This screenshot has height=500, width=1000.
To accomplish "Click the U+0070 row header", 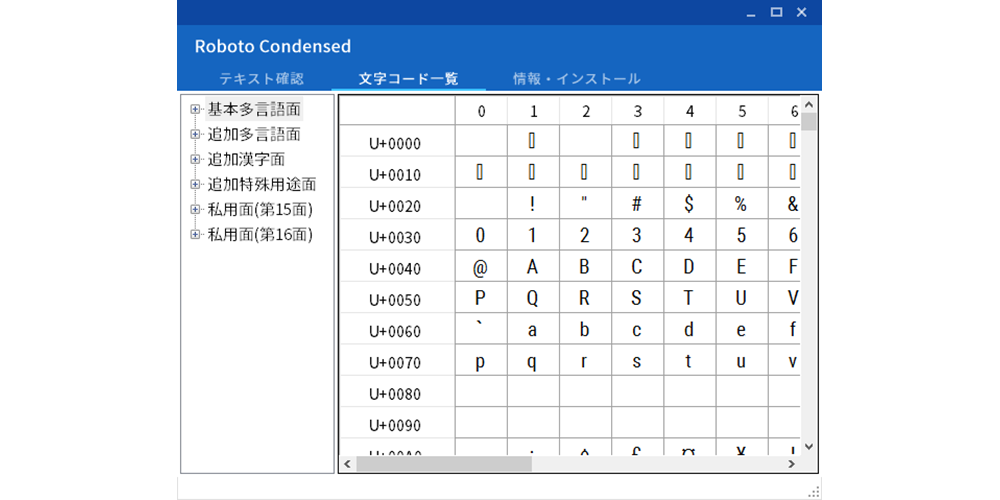I will tap(397, 360).
